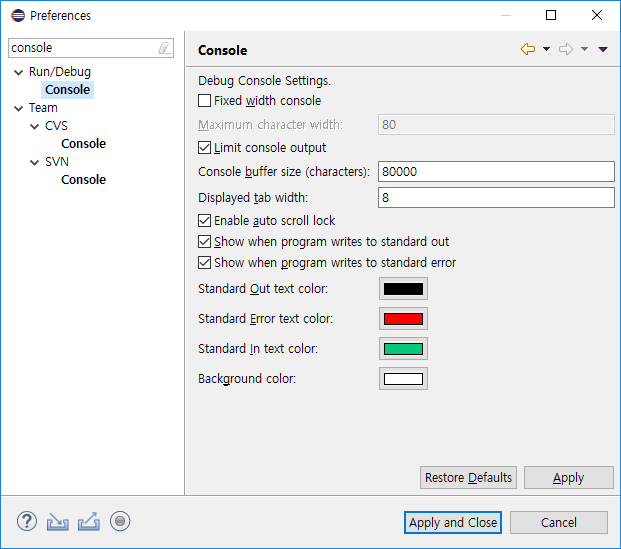
Task: Select Console under CVS
Action: [x=84, y=144]
